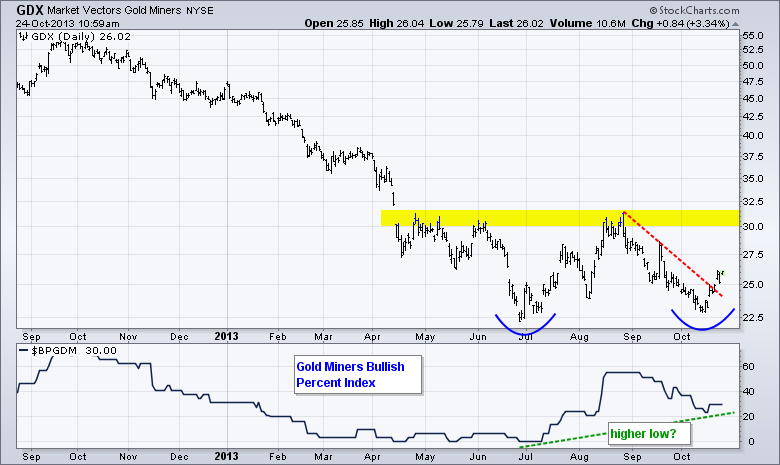Click the yellow resistance zone band

click(x=560, y=218)
